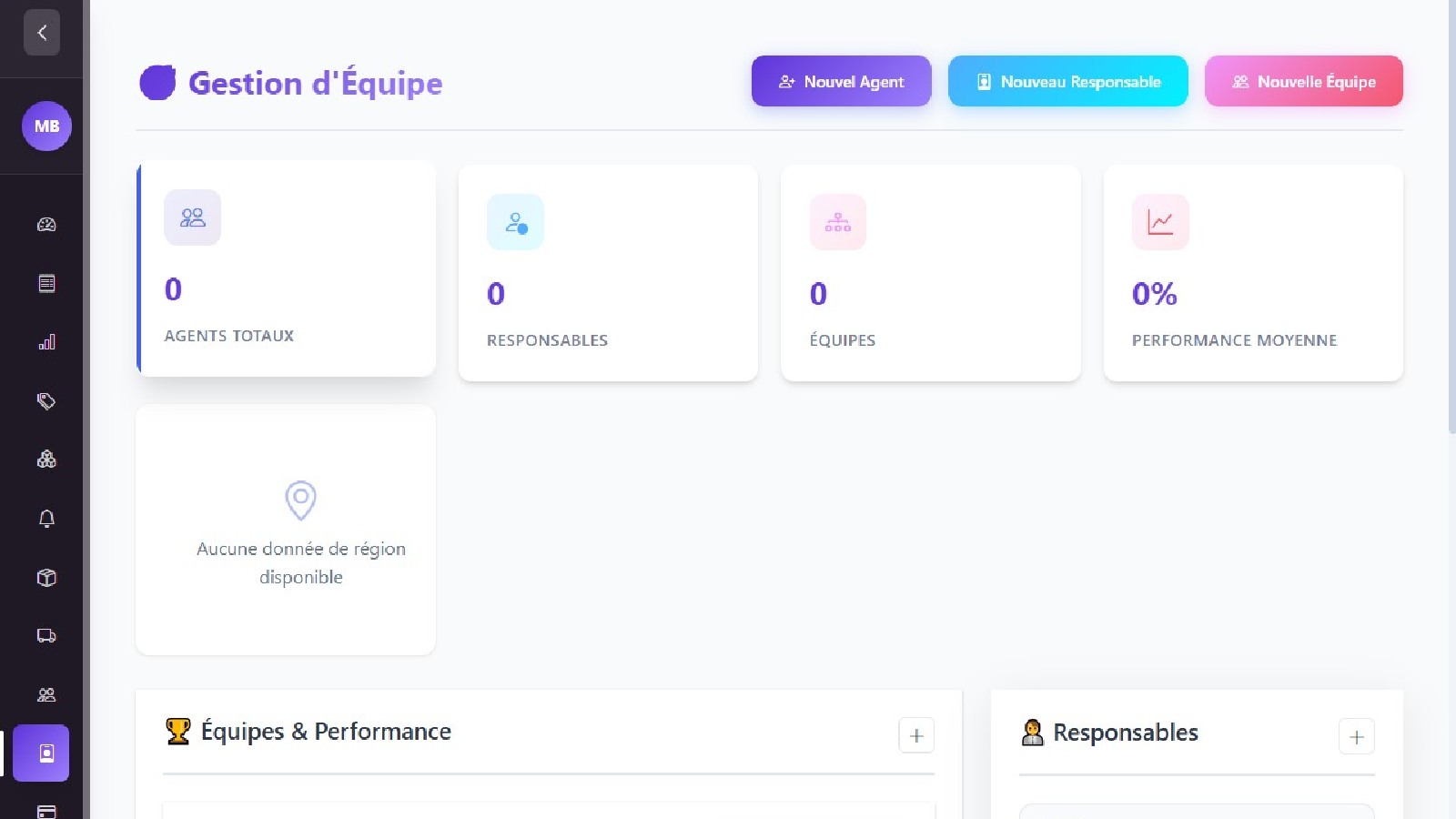Open notifications bell in the sidebar
This screenshot has width=1456, height=819.
pos(46,519)
